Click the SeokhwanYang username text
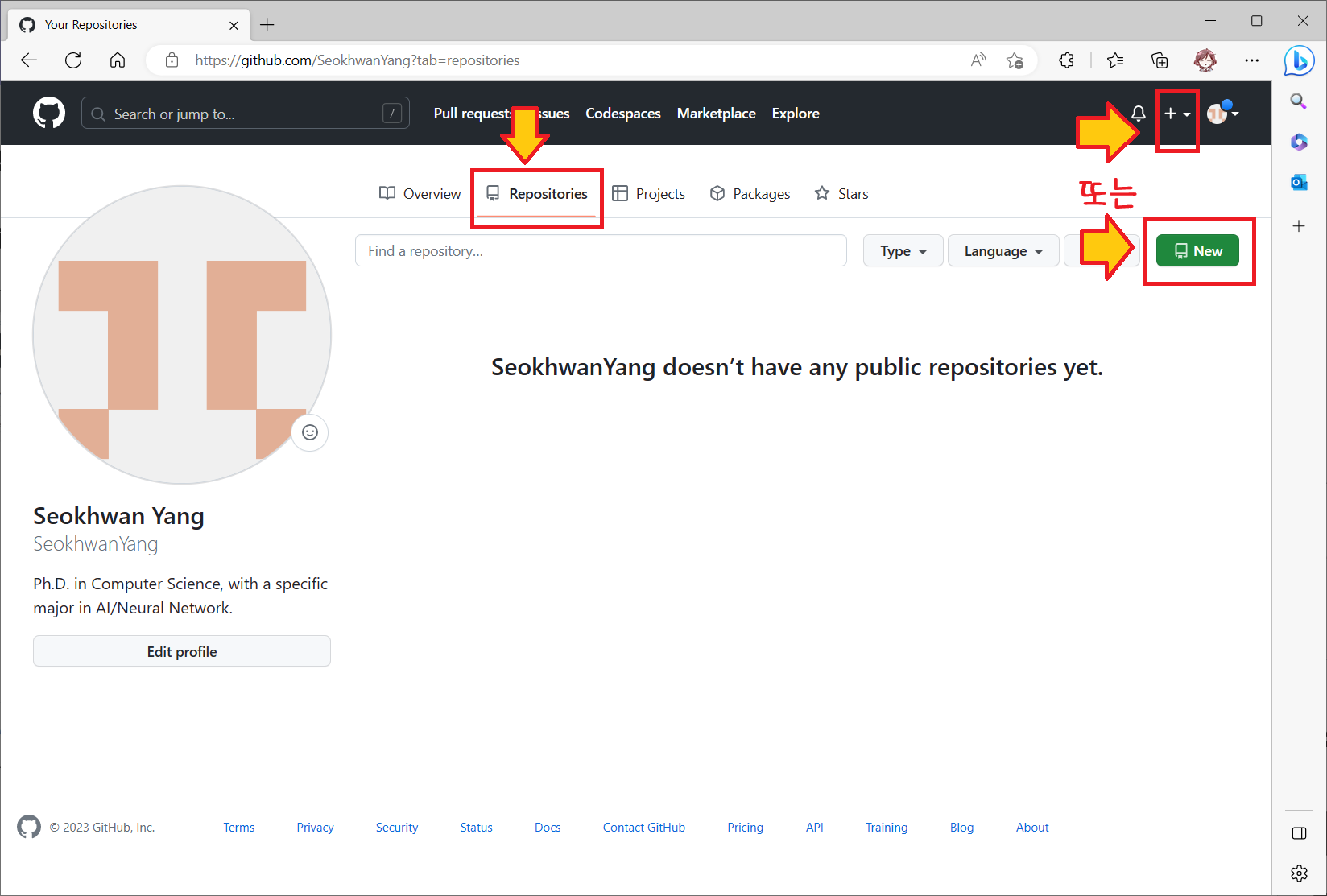Viewport: 1327px width, 896px height. [x=96, y=544]
